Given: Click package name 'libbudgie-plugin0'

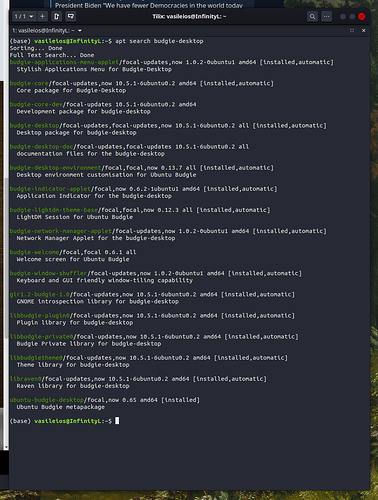Looking at the screenshot, I should (x=40, y=315).
